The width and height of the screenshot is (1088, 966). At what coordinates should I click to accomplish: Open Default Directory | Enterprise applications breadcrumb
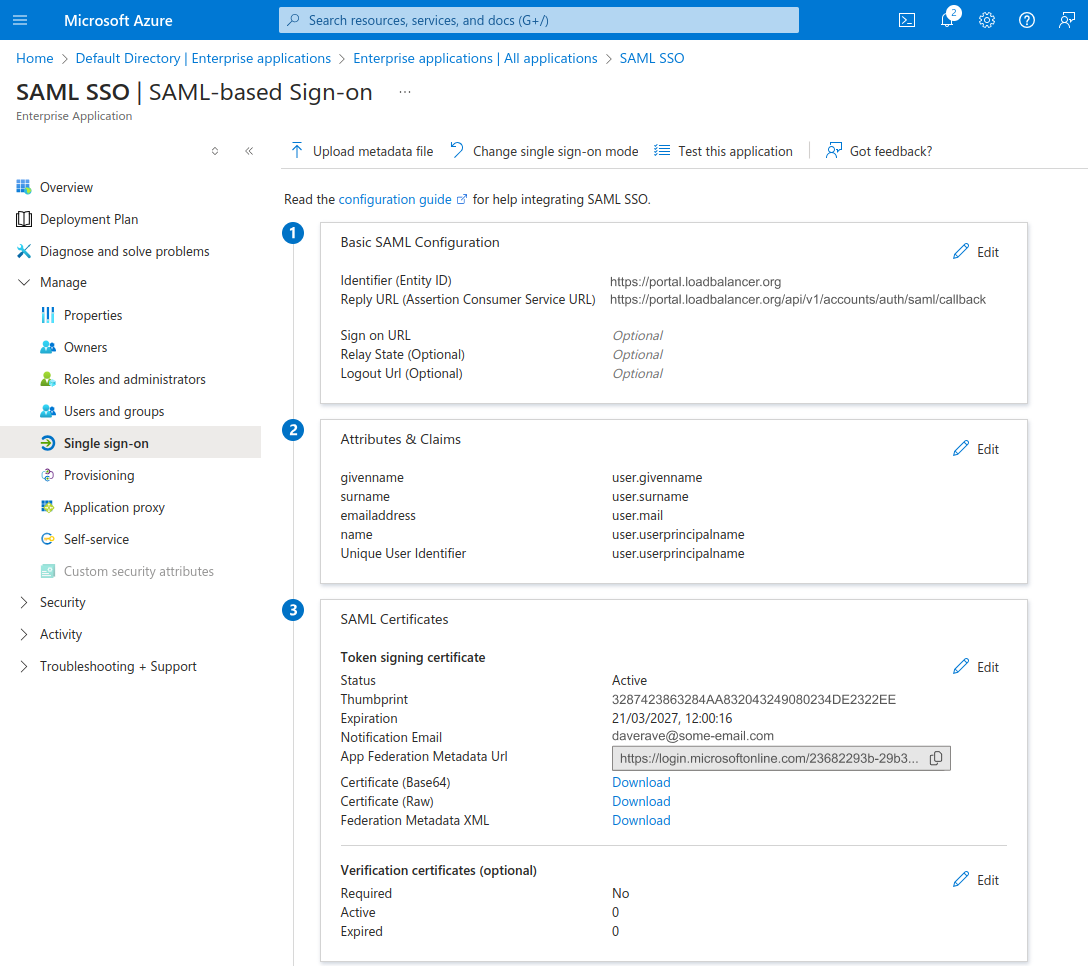pyautogui.click(x=203, y=58)
